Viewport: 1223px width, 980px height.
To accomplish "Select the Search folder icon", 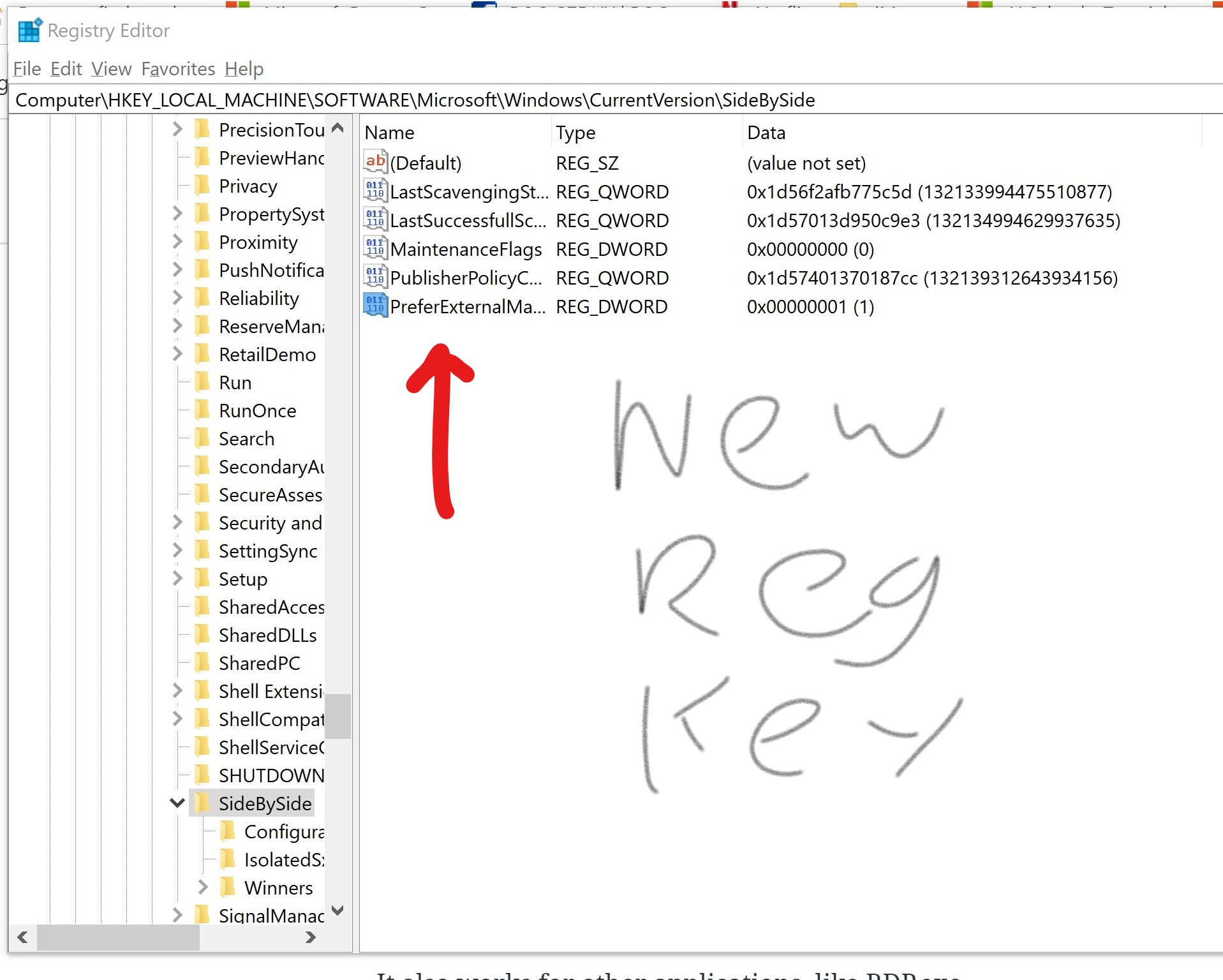I will (x=202, y=438).
